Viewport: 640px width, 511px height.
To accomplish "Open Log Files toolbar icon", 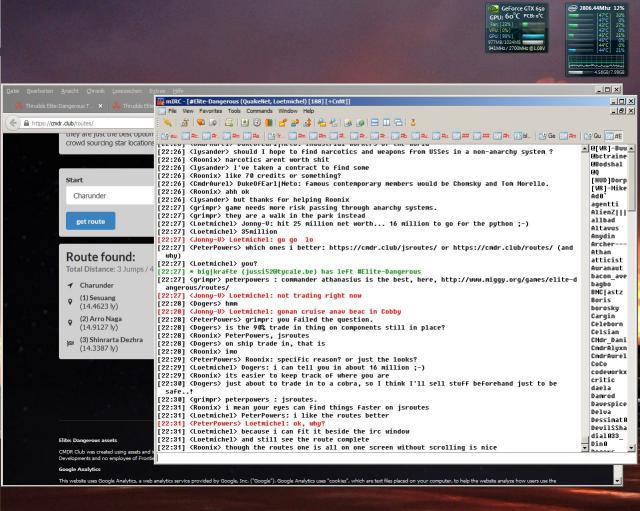I will click(334, 122).
